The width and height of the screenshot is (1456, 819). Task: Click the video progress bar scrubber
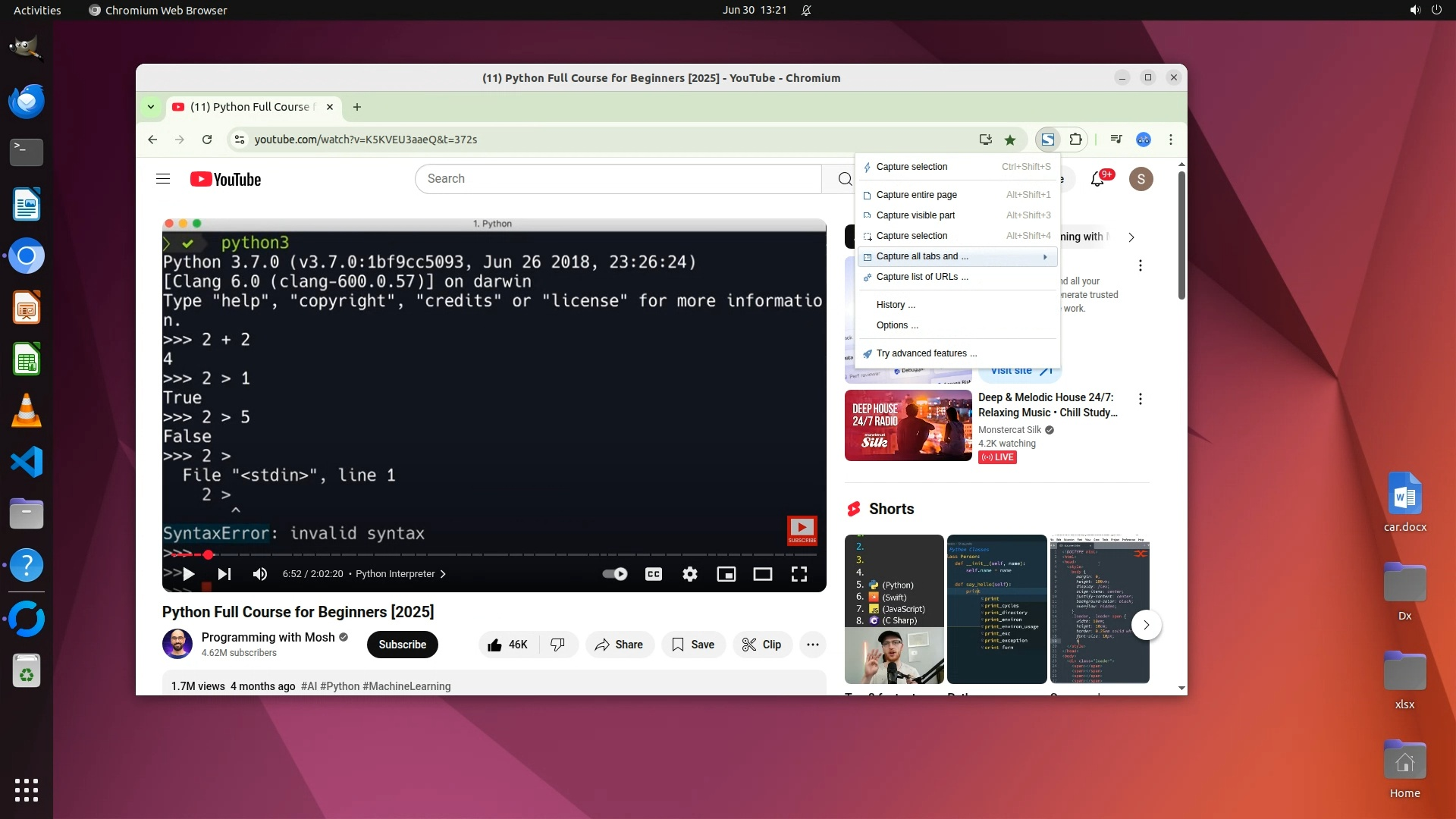click(208, 555)
